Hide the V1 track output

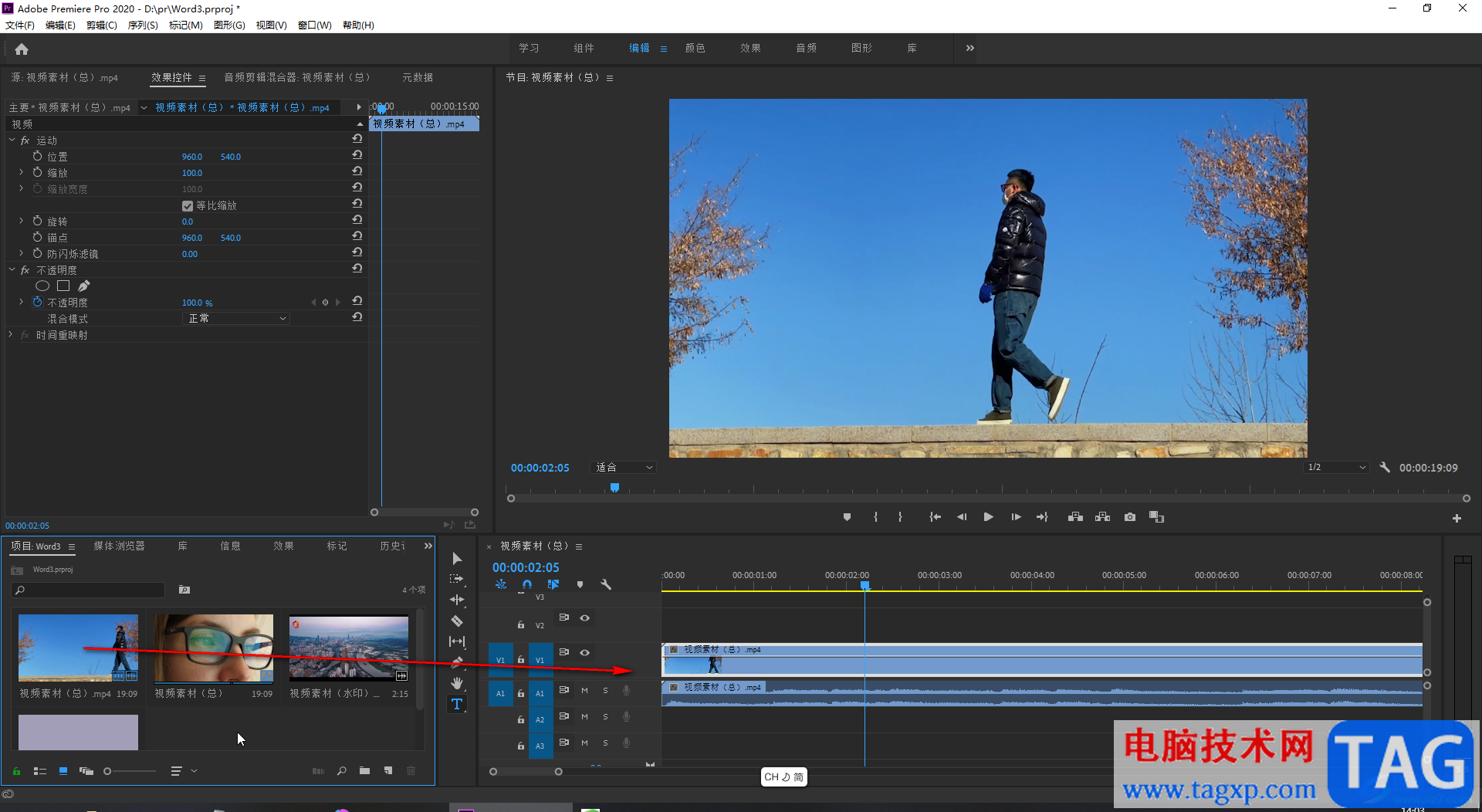point(585,652)
